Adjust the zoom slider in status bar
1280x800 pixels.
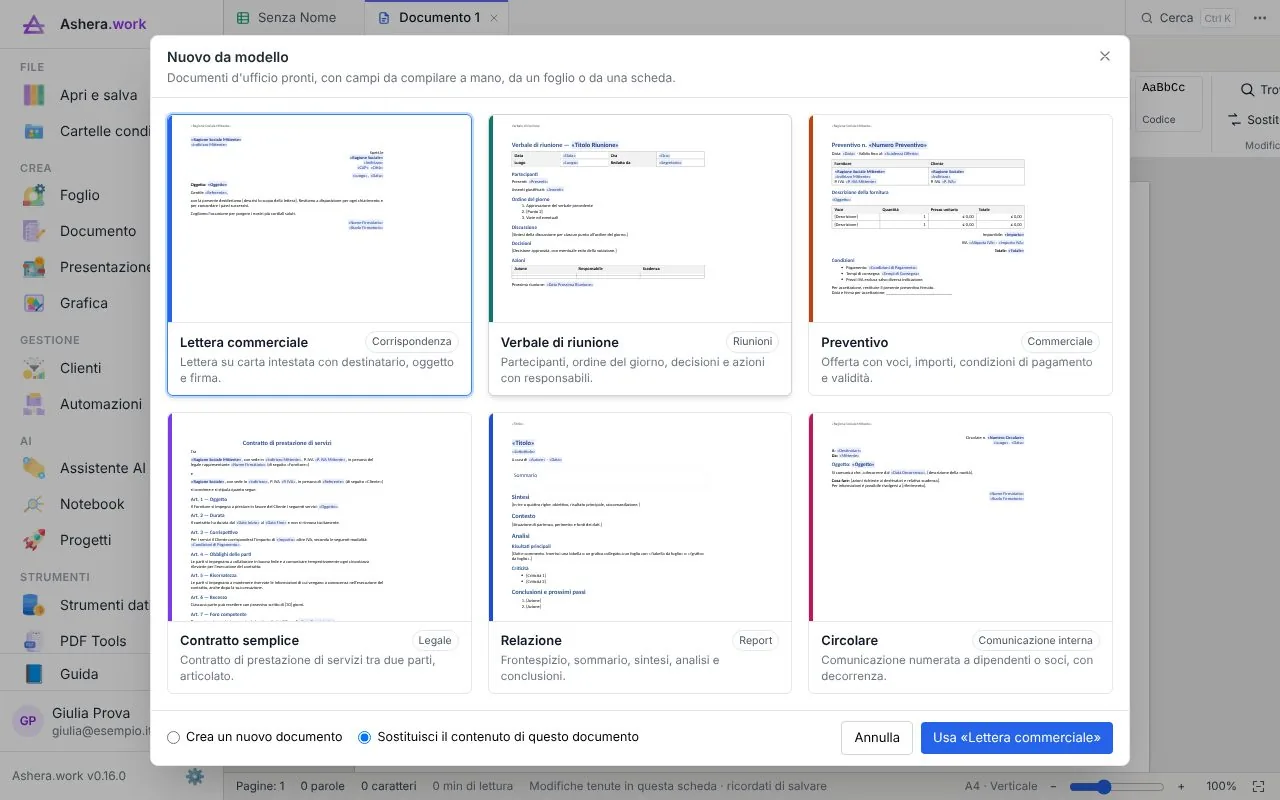tap(1115, 787)
